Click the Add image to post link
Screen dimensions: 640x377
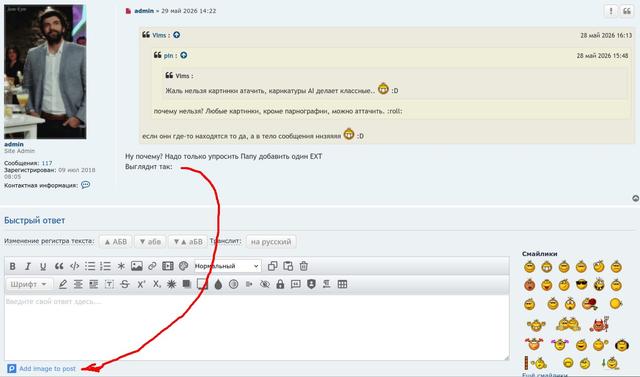pyautogui.click(x=47, y=369)
